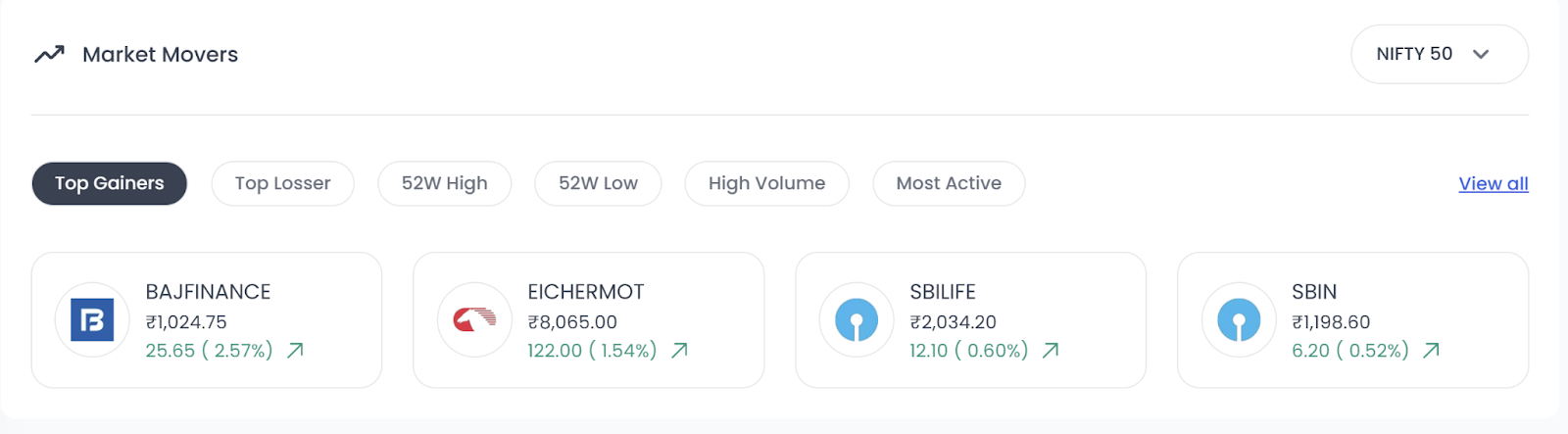Click the SBIN bank logo icon
This screenshot has height=434, width=1568.
click(x=1239, y=320)
